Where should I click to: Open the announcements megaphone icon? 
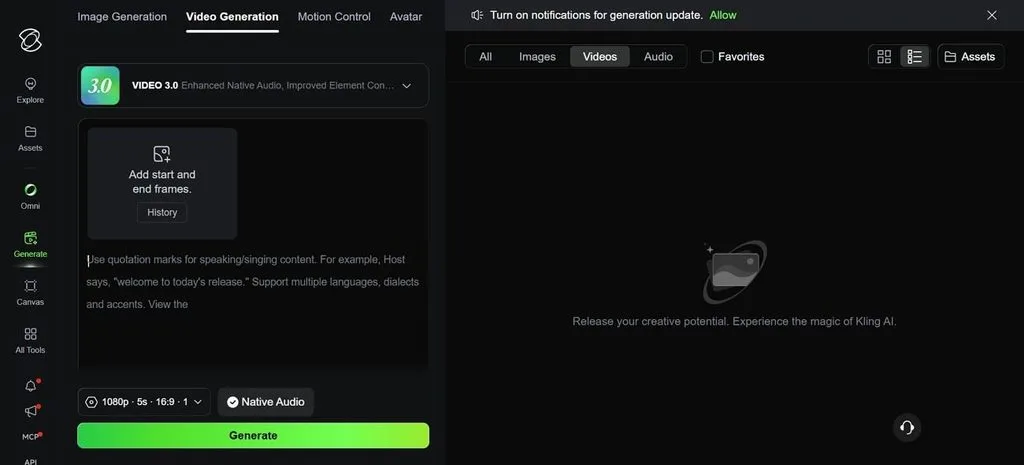[x=31, y=411]
